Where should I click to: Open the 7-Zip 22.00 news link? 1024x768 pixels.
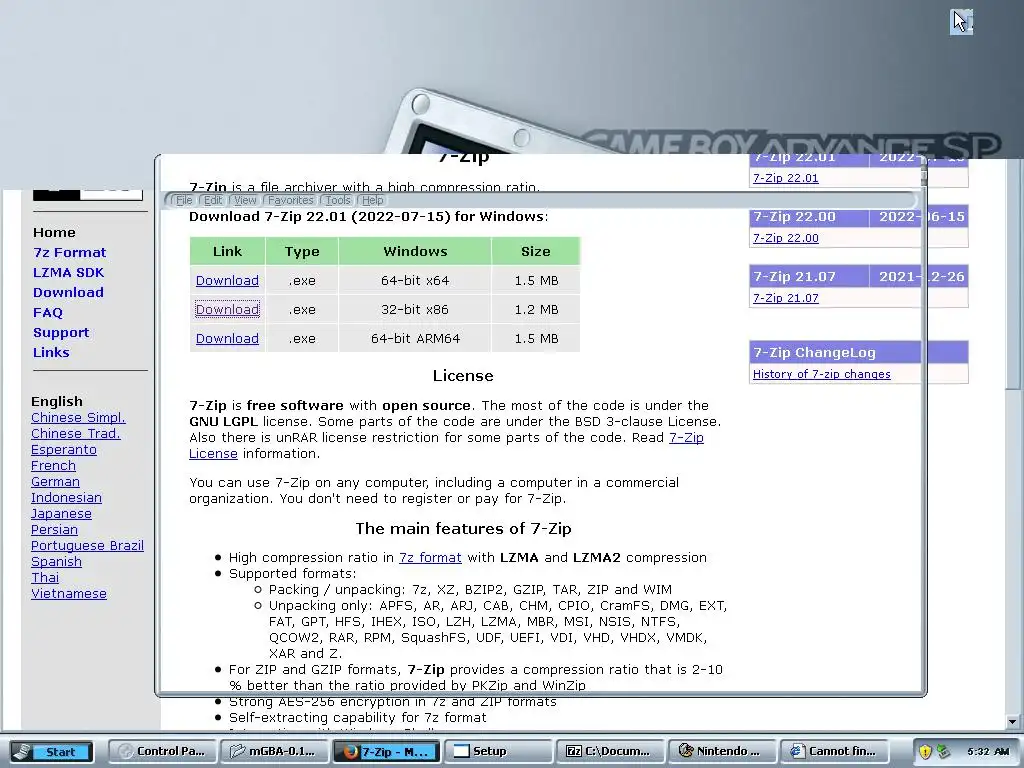point(786,238)
